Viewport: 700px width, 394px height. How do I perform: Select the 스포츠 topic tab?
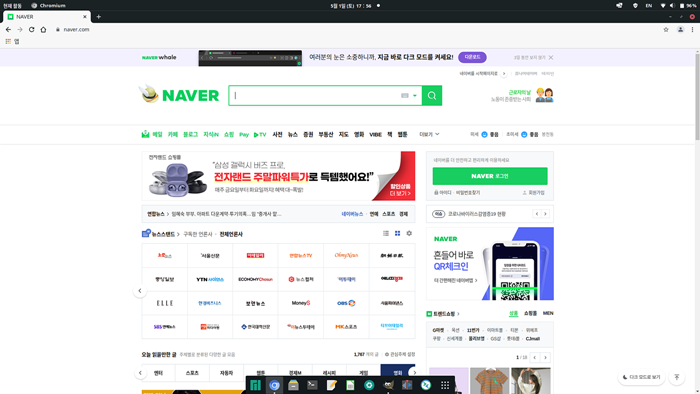[x=192, y=373]
